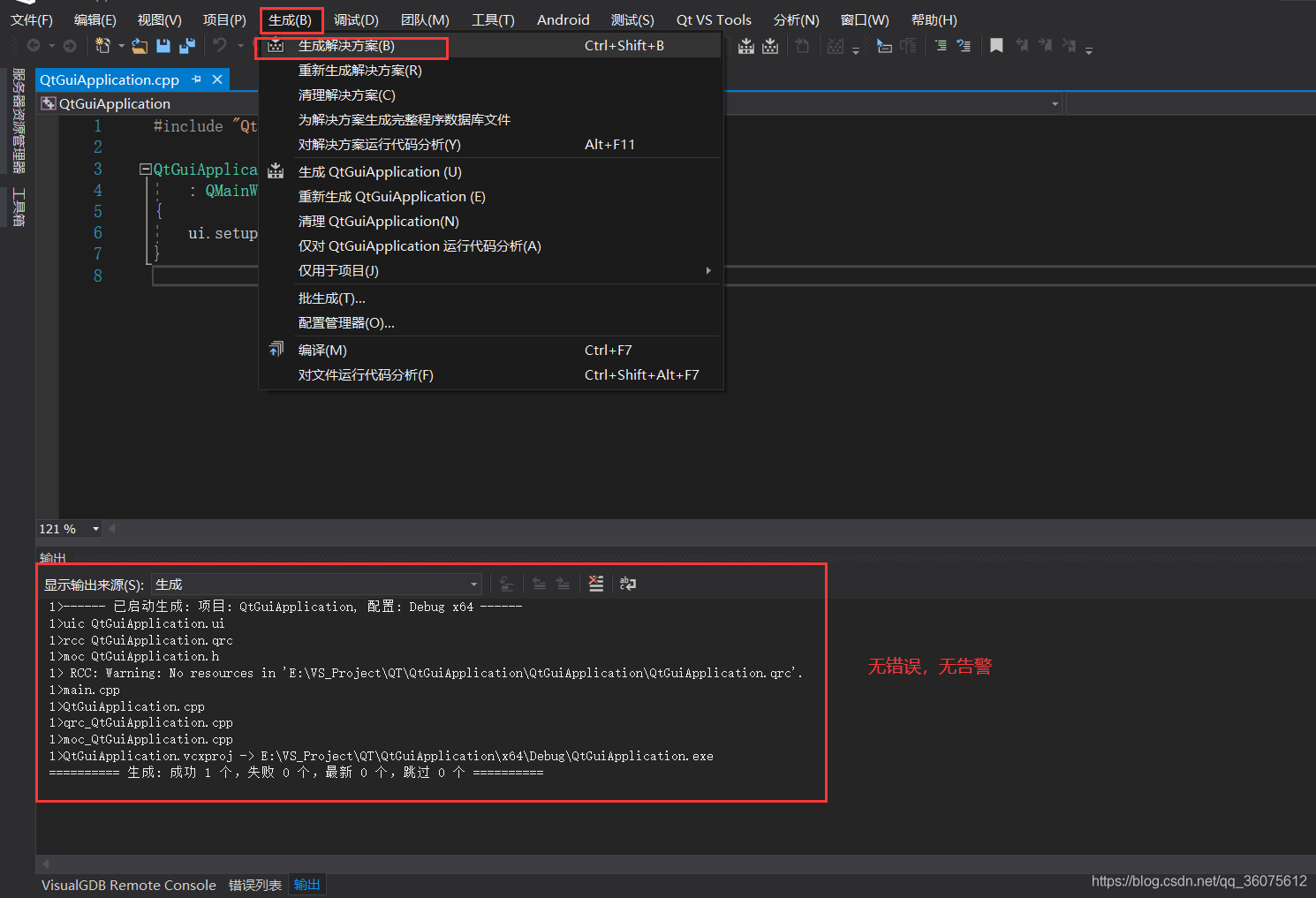Pin the QtGuiApplication.cpp tab
The height and width of the screenshot is (898, 1316).
pyautogui.click(x=196, y=79)
